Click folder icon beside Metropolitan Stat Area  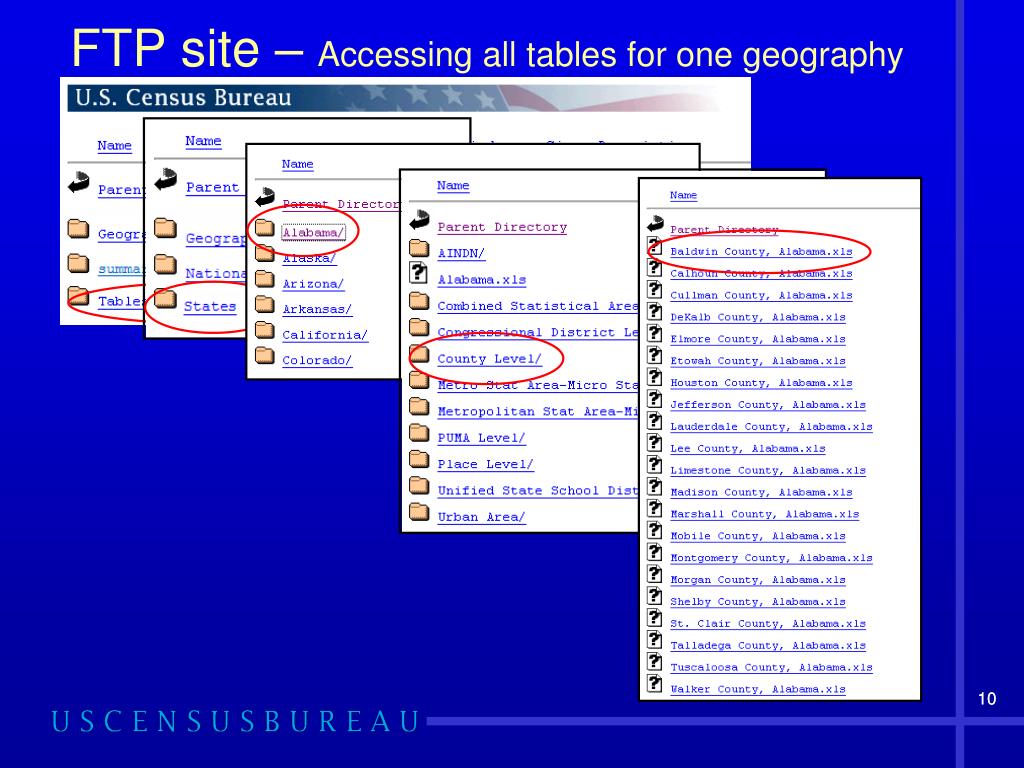coord(419,406)
